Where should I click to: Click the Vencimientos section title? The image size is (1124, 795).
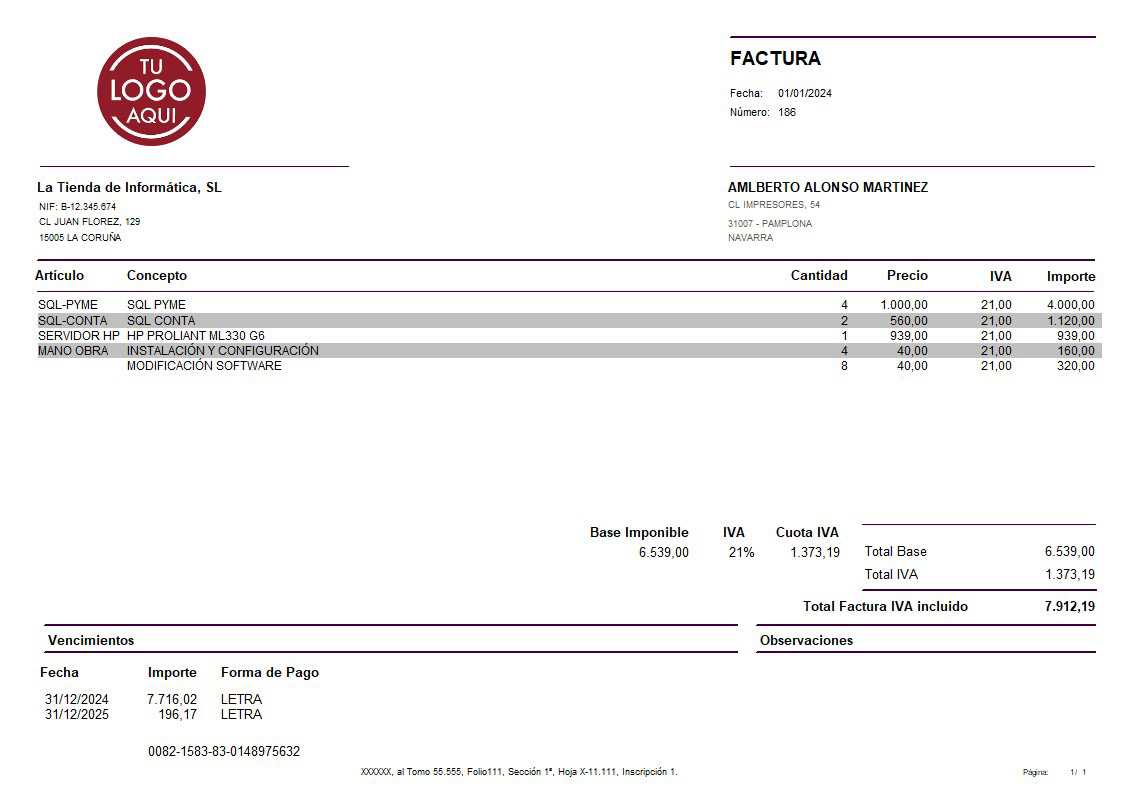pyautogui.click(x=90, y=640)
